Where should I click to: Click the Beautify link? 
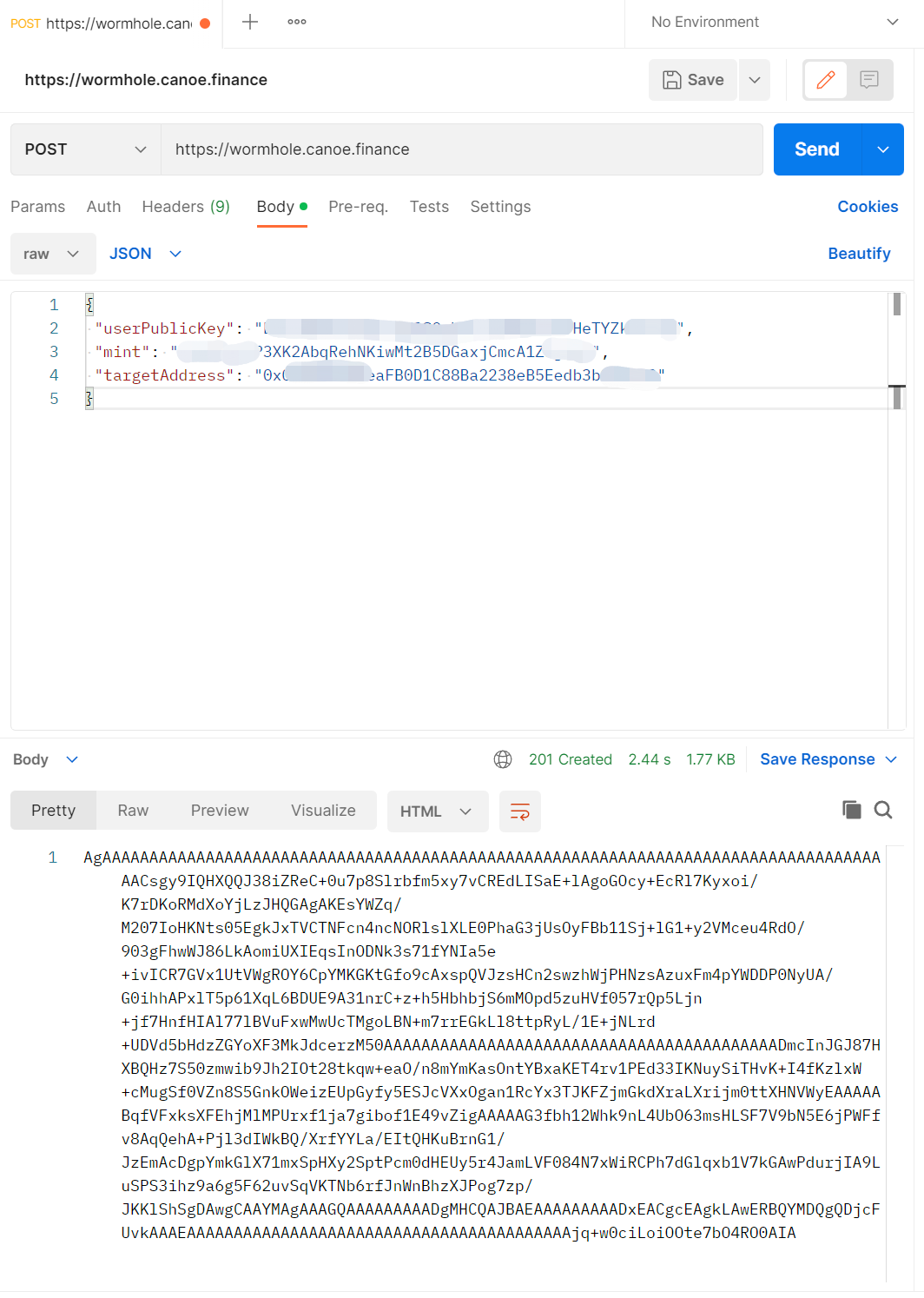(859, 253)
